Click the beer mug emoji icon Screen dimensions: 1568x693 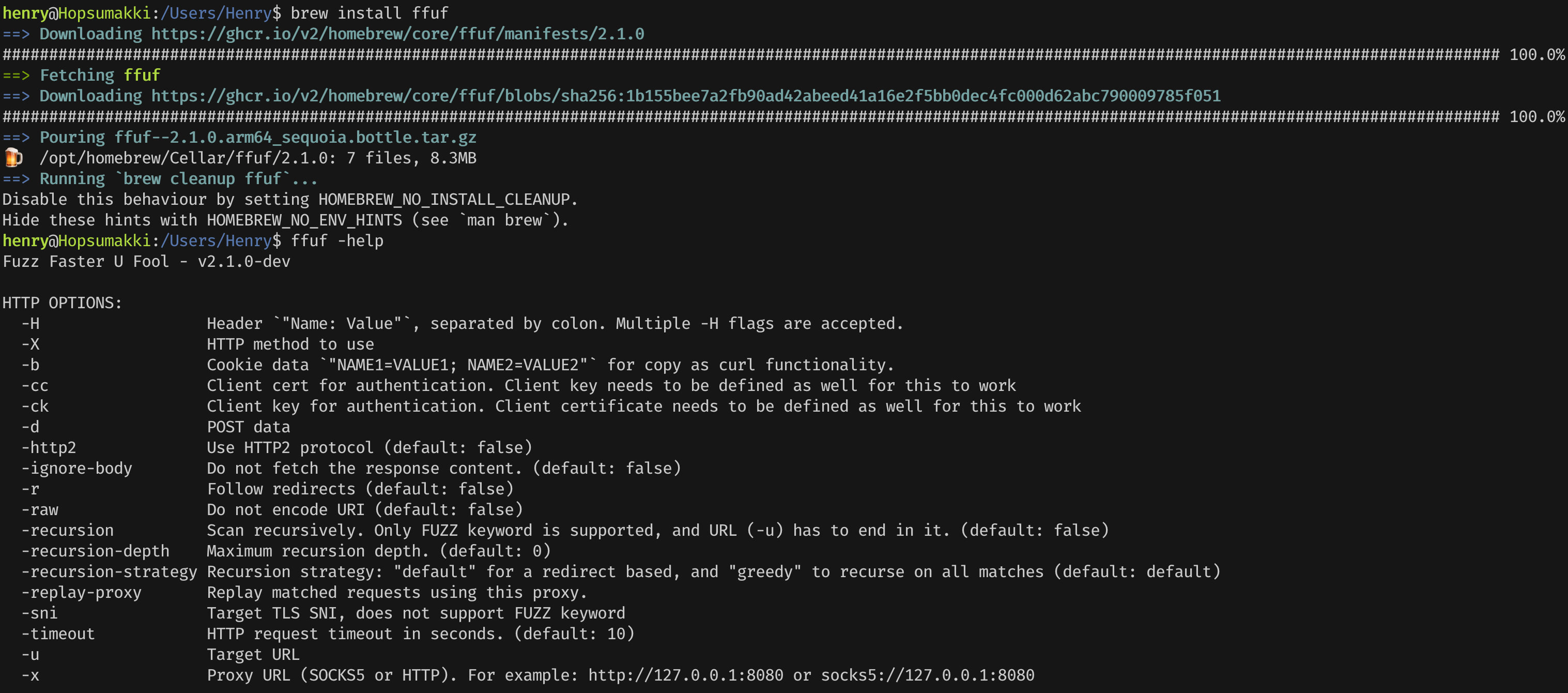(13, 158)
